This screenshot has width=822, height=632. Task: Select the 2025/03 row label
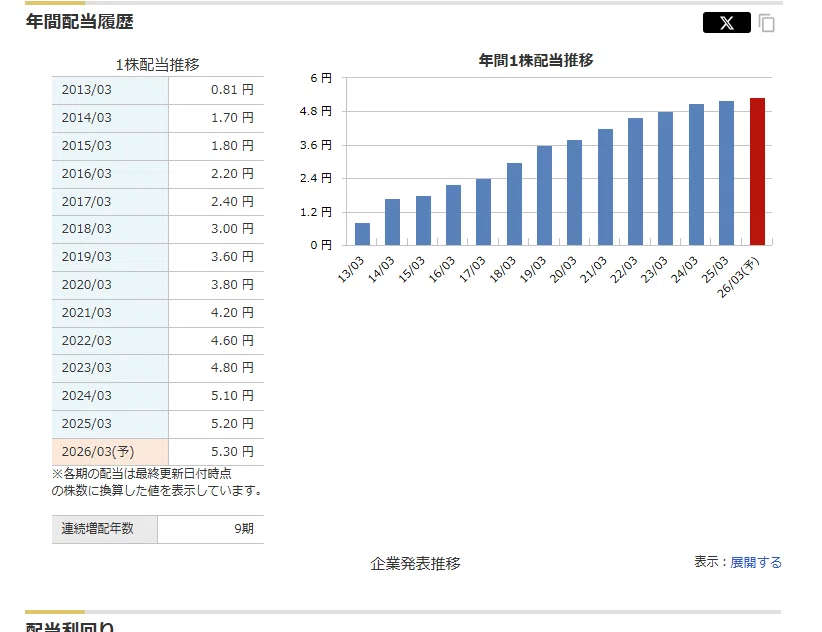[x=86, y=423]
